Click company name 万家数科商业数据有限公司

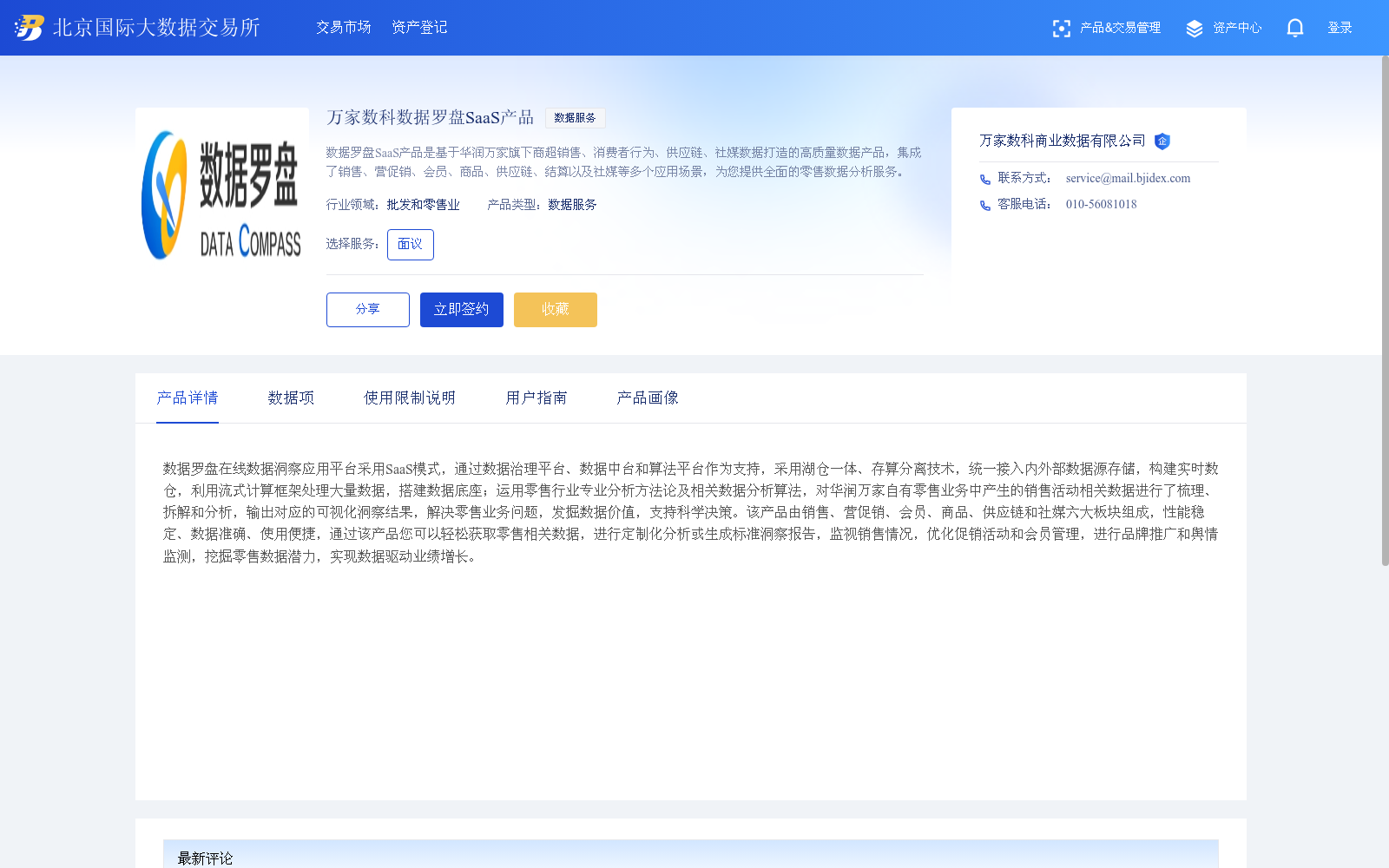tap(1063, 141)
